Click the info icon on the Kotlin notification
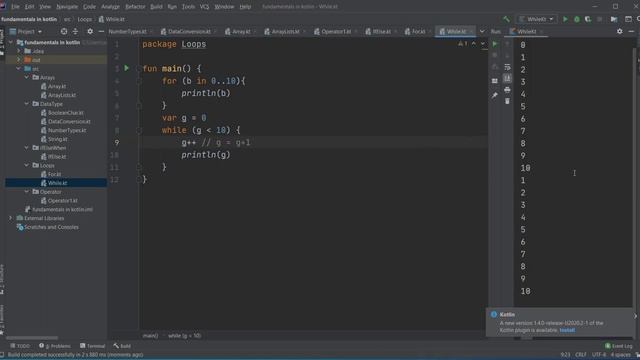This screenshot has width=640, height=360. (493, 314)
